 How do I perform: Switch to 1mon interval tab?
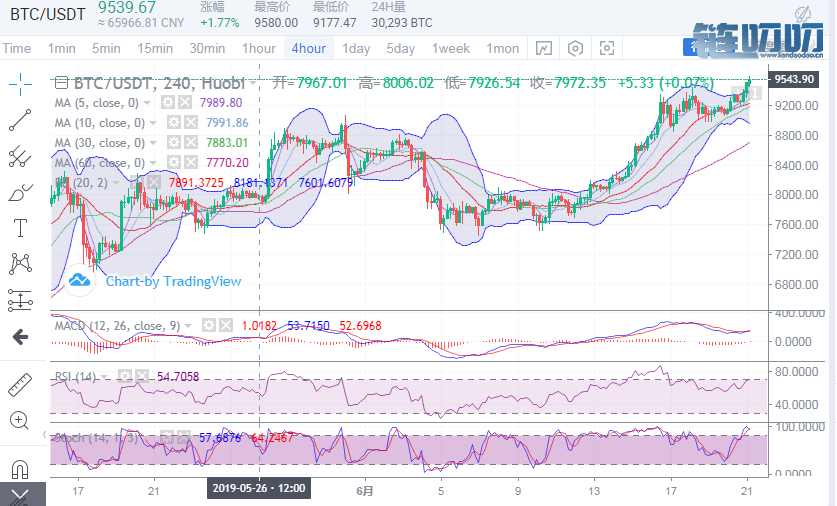[502, 49]
